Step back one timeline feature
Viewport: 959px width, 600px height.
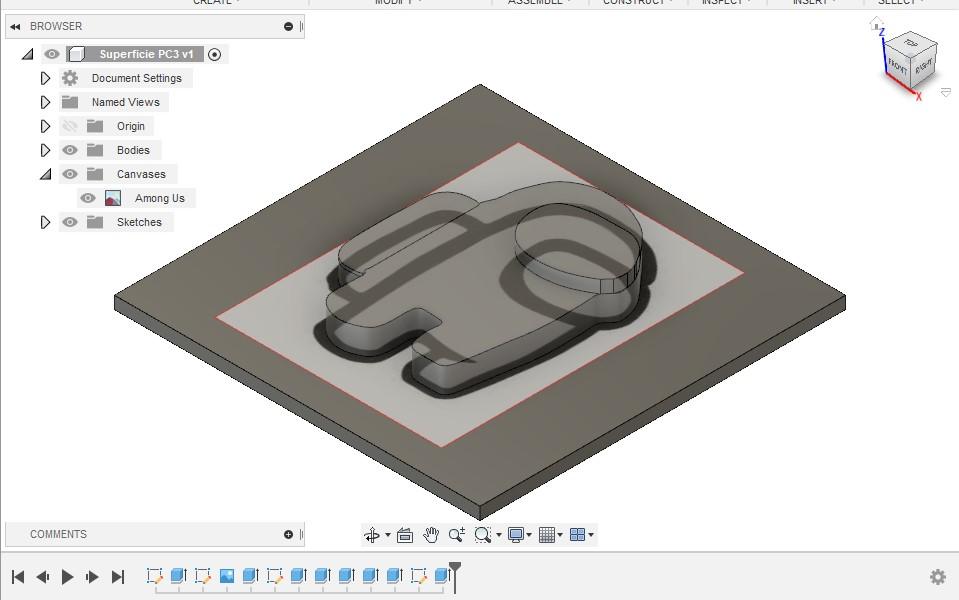(43, 577)
